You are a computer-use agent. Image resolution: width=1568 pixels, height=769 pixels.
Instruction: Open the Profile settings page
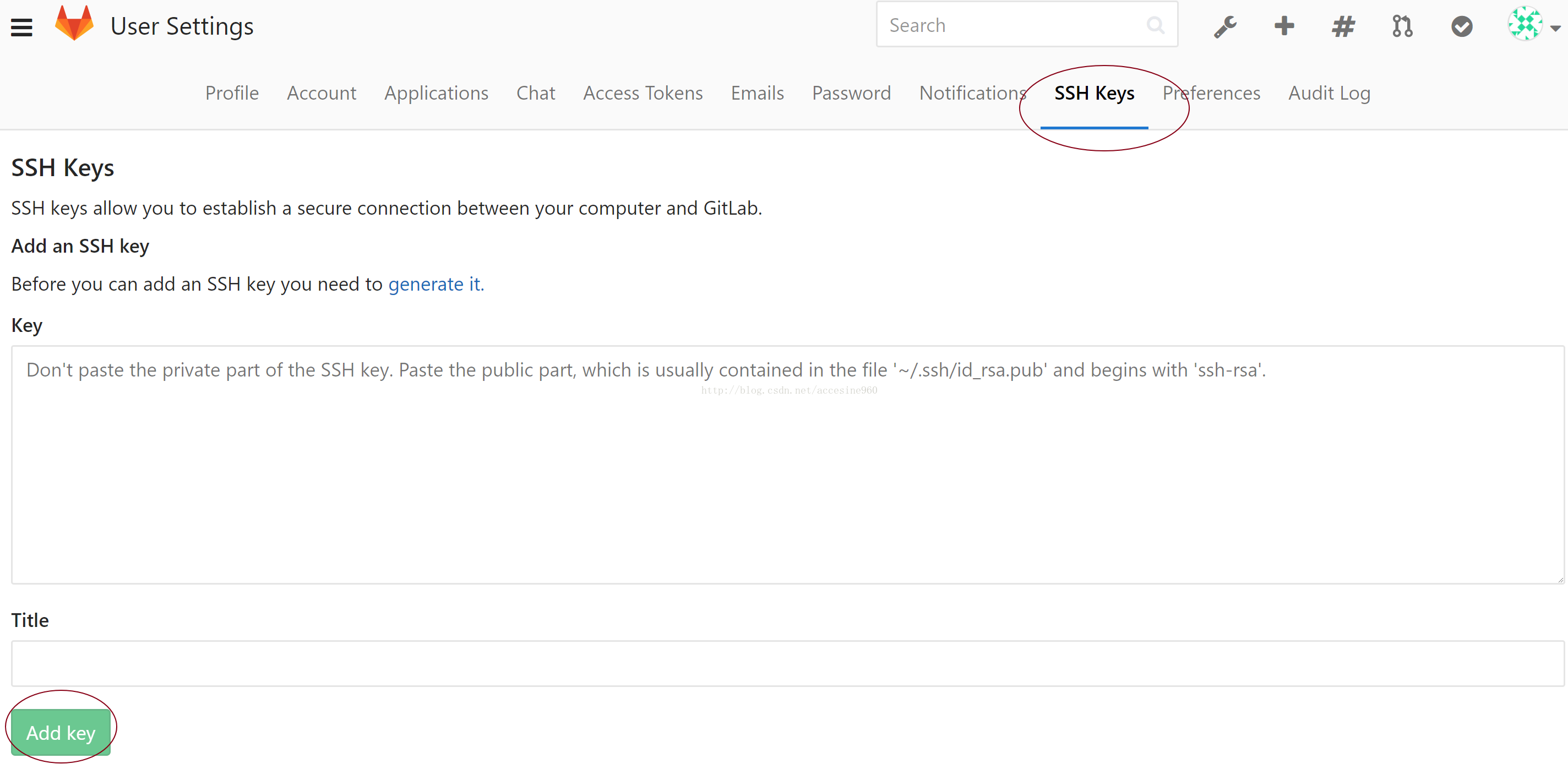(232, 93)
